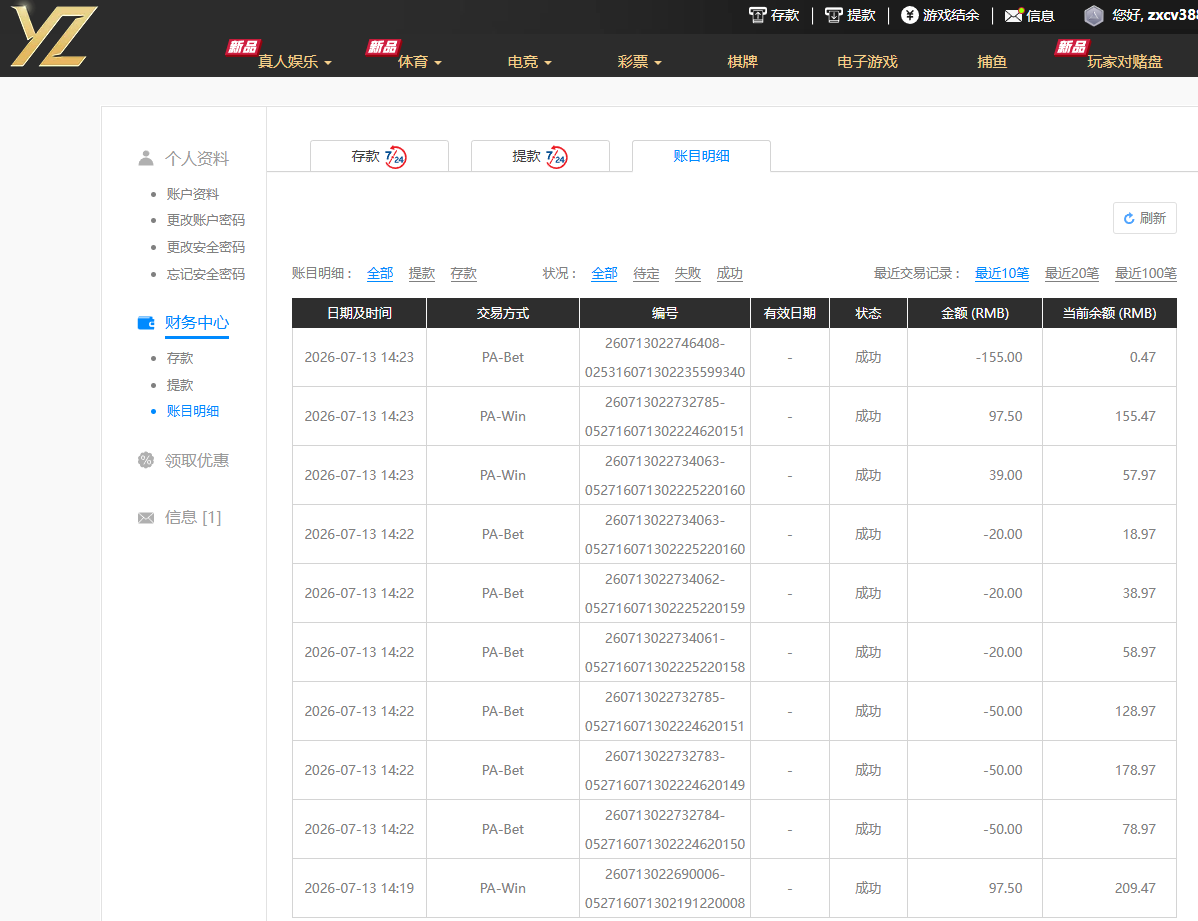The height and width of the screenshot is (921, 1198).
Task: Filter 状况 by 待定
Action: click(646, 273)
